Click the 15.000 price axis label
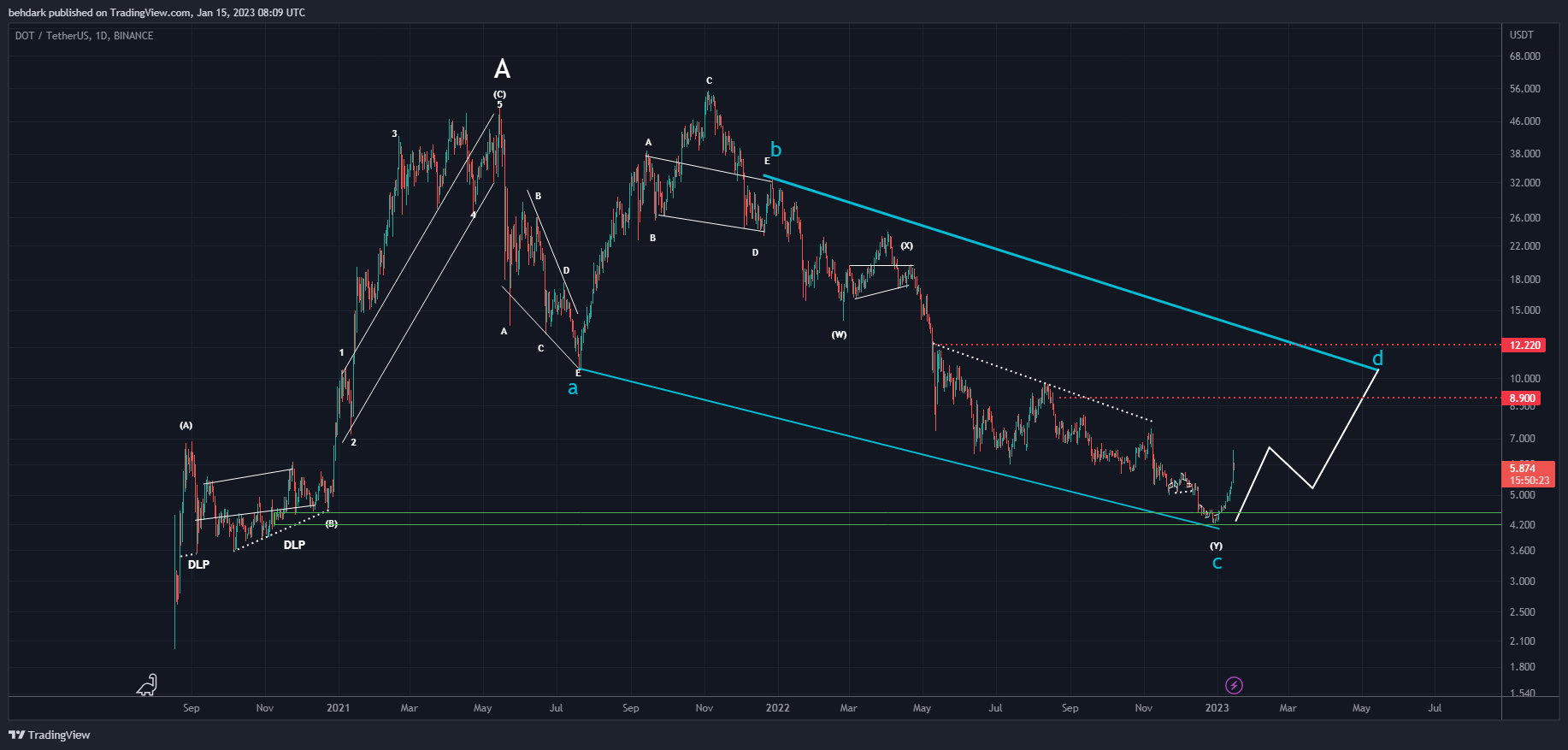The height and width of the screenshot is (750, 1568). coord(1525,310)
